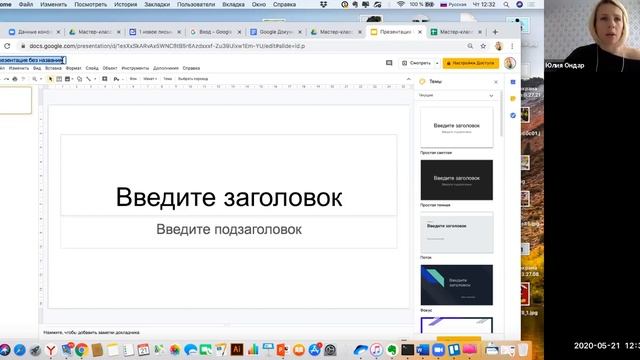640x360 pixels.
Task: Open the Вставка menu in Slides
Action: point(53,68)
